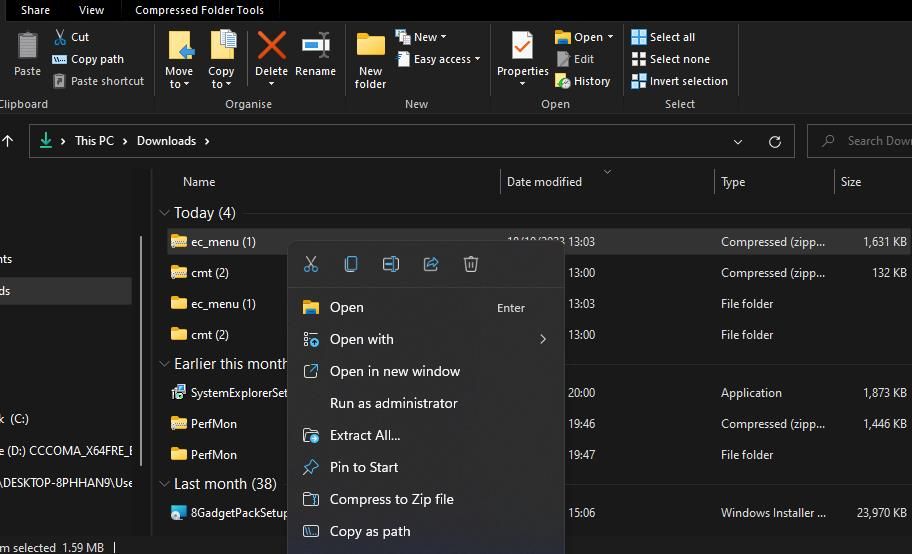Click the Delete trash icon in context menu
This screenshot has height=554, width=912.
pos(471,264)
